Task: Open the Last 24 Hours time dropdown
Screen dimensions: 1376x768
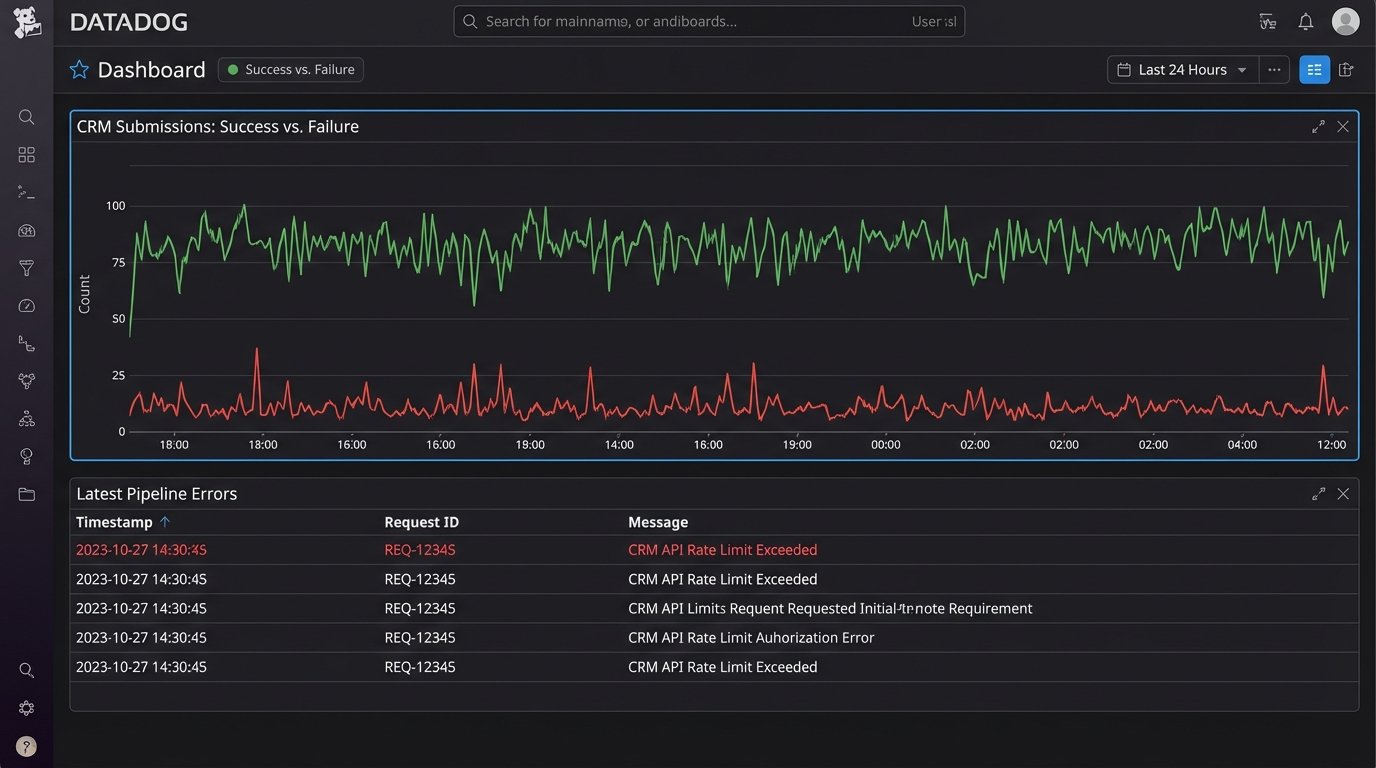Action: pyautogui.click(x=1182, y=70)
